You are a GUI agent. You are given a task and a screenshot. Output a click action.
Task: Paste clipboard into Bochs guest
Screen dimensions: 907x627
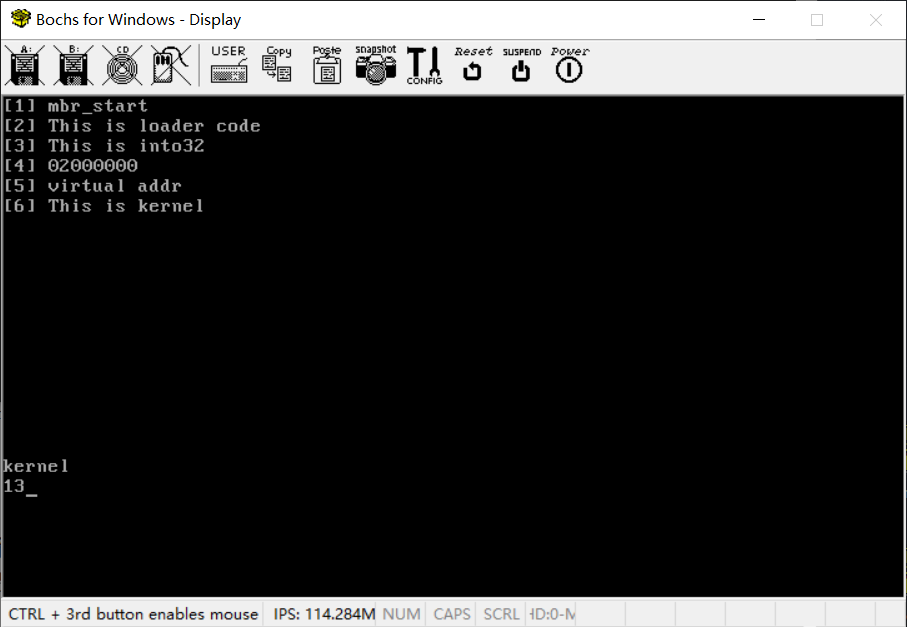point(327,65)
